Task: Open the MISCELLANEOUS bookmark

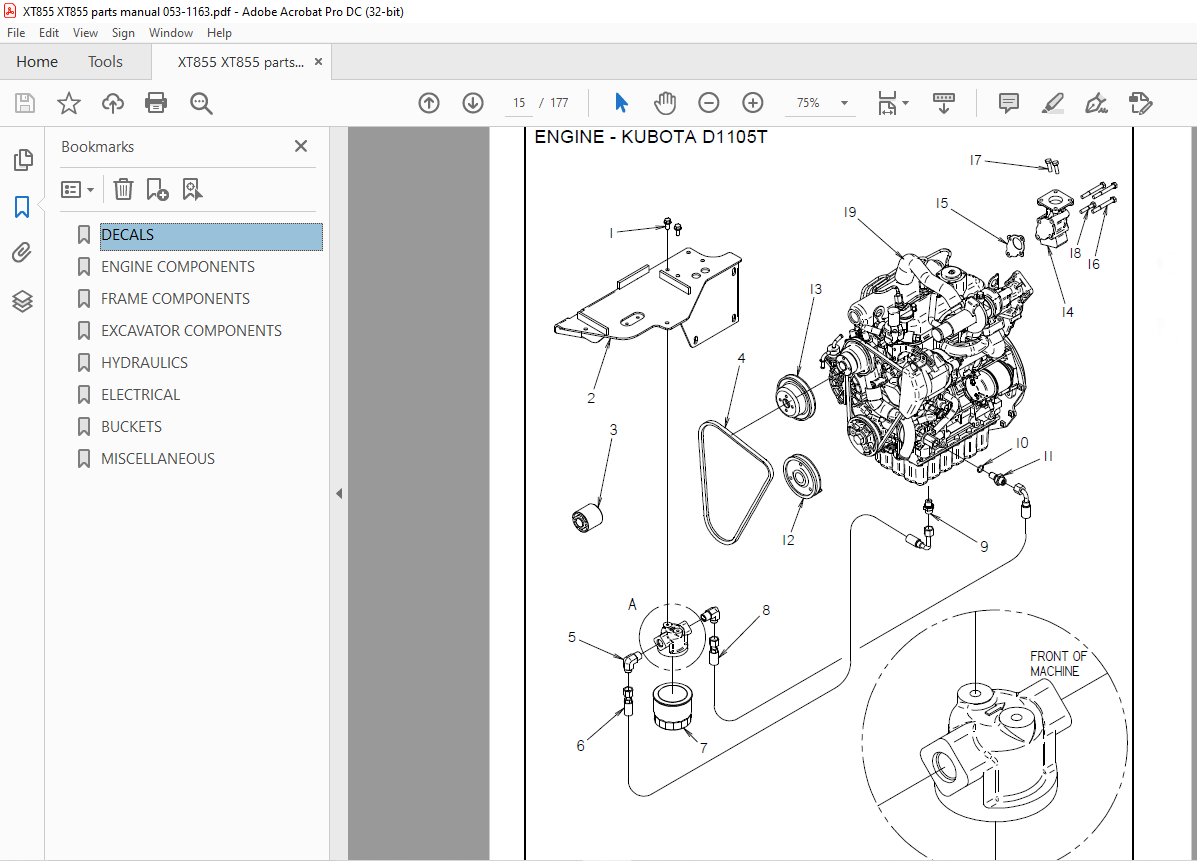Action: tap(158, 460)
